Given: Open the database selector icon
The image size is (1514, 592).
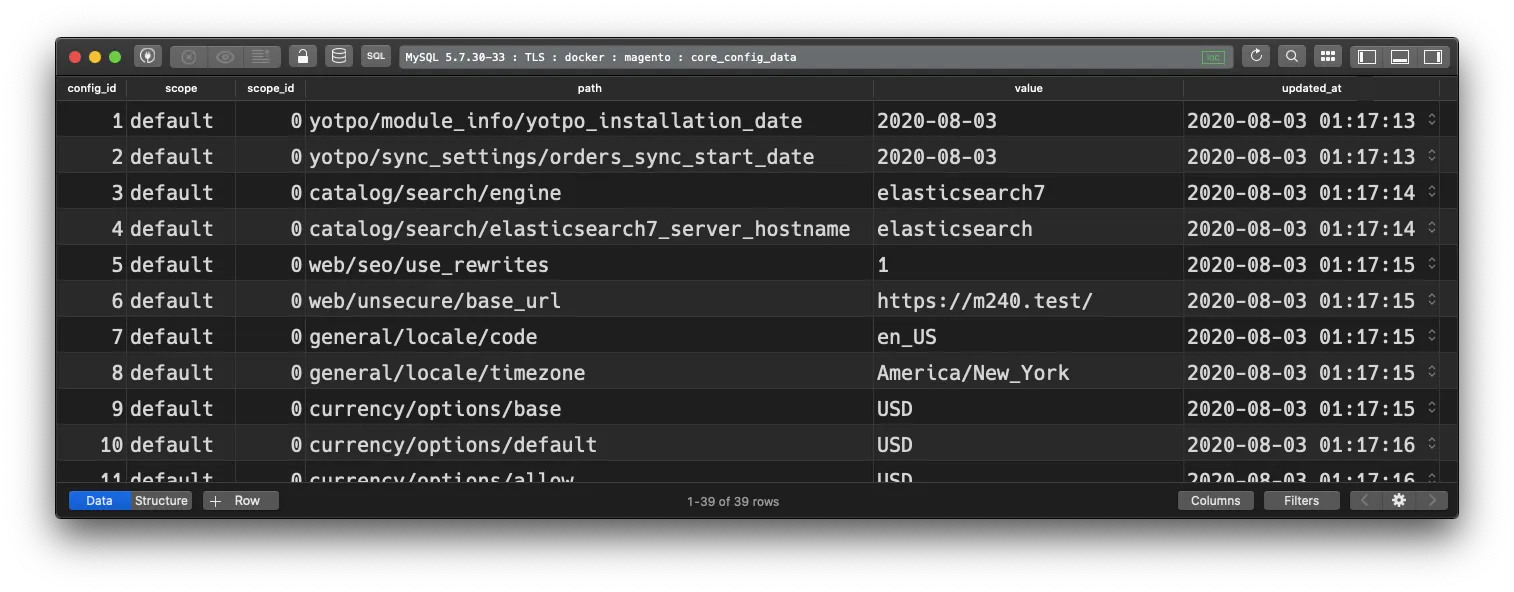Looking at the screenshot, I should pos(338,56).
